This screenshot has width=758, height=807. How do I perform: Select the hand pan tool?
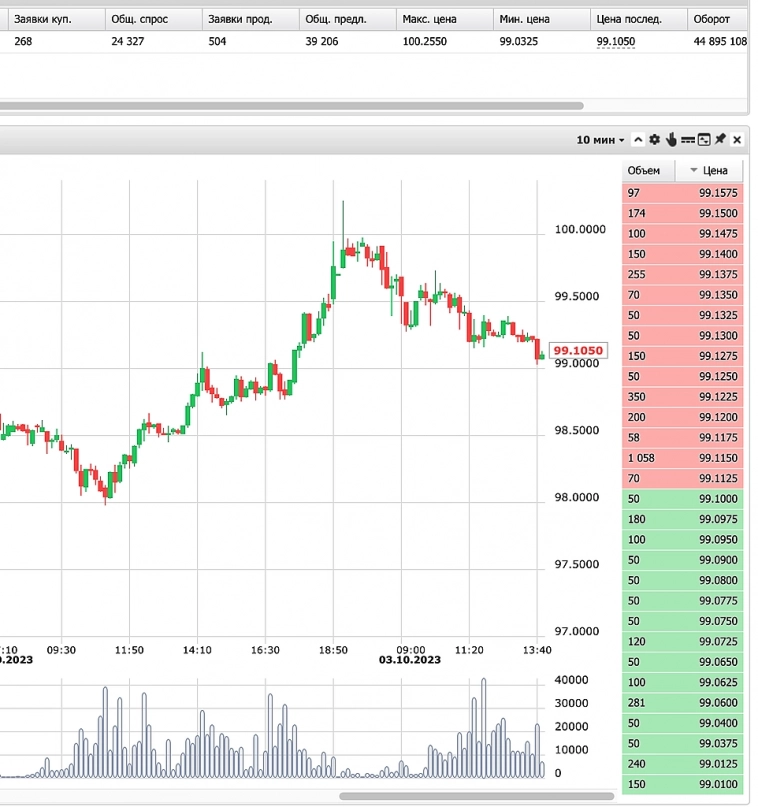[671, 140]
